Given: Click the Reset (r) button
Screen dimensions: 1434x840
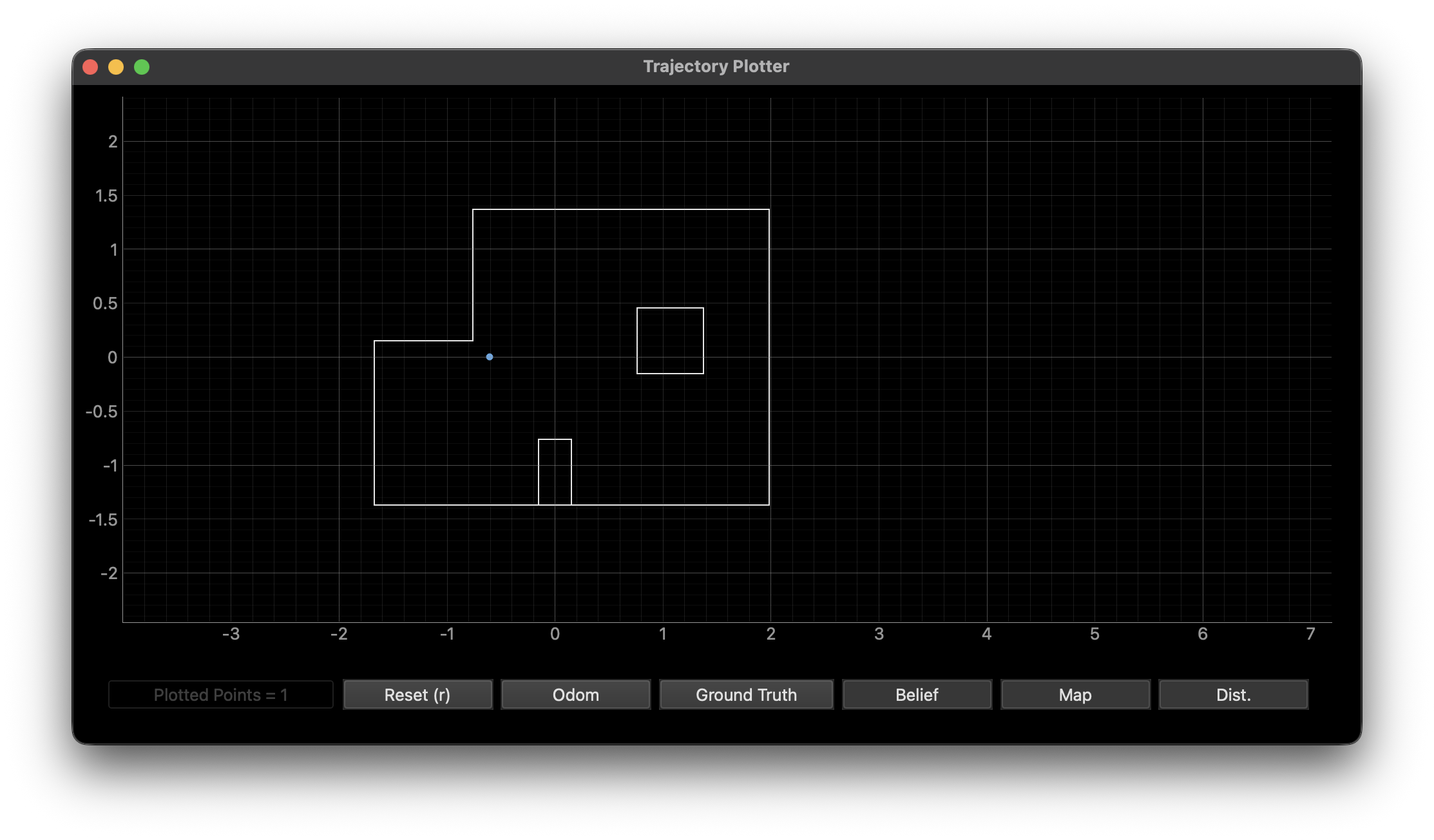Looking at the screenshot, I should (x=417, y=694).
